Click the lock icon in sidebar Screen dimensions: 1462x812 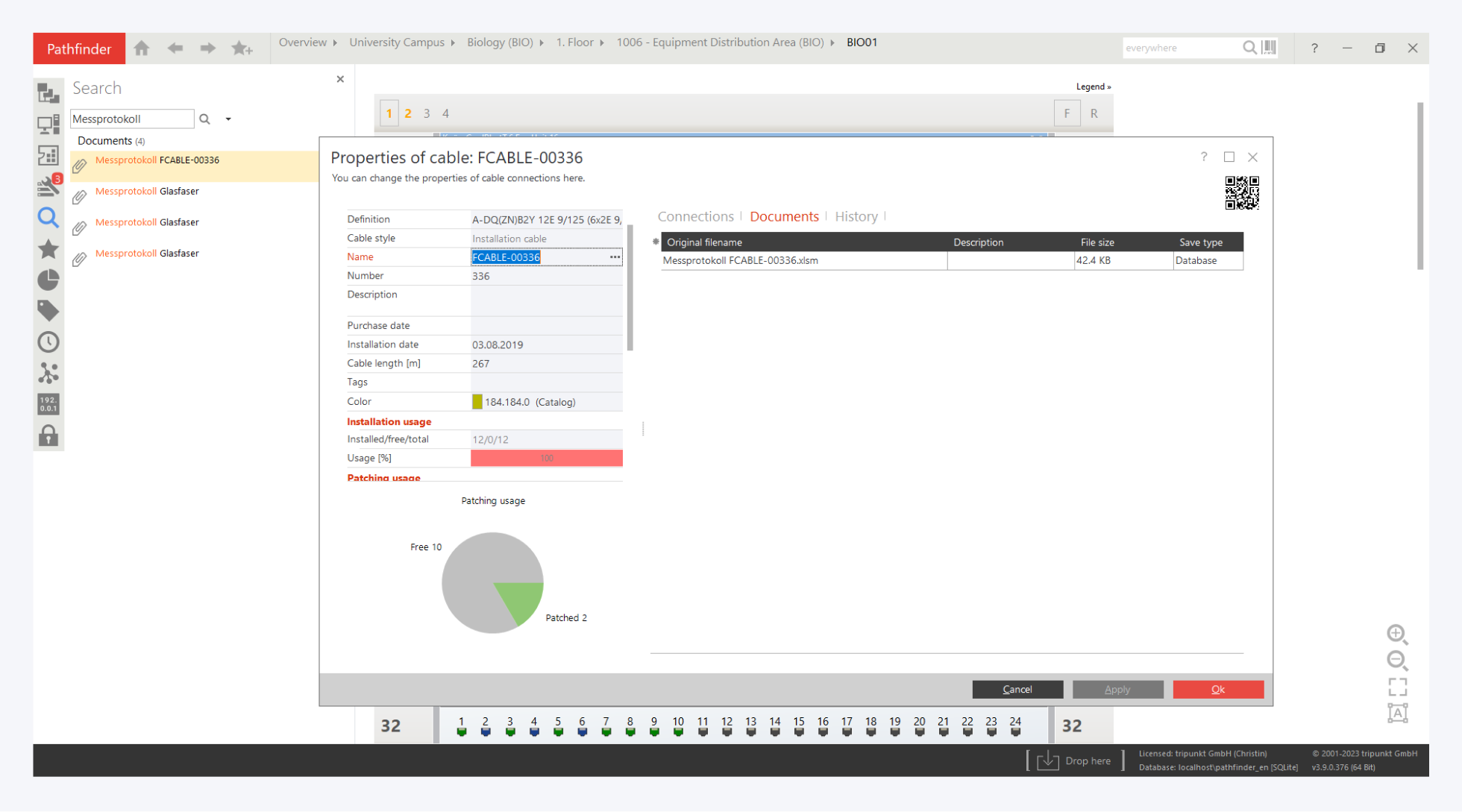tap(48, 435)
